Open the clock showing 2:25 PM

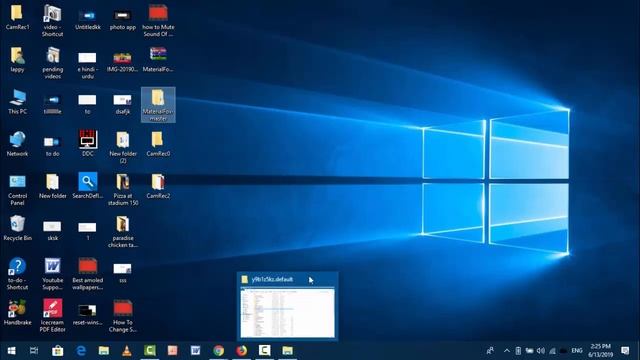coord(600,351)
